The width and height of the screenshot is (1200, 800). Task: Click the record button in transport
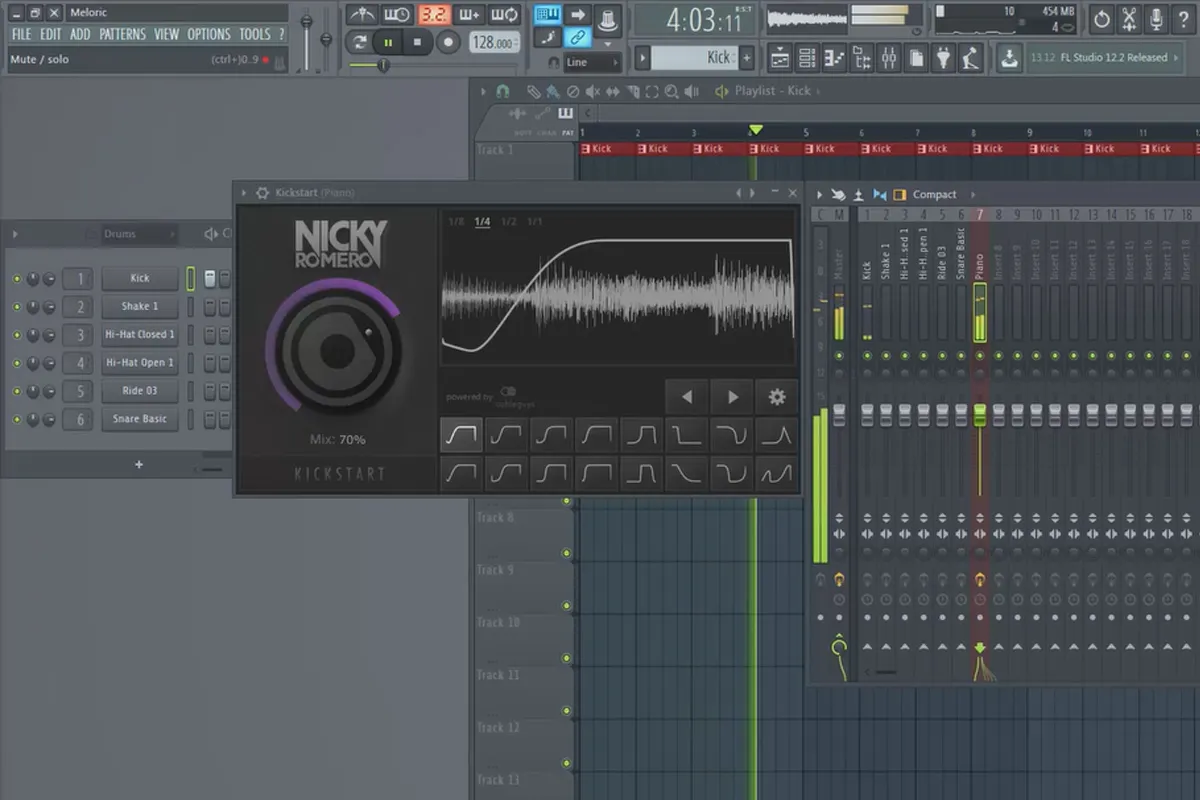point(447,42)
